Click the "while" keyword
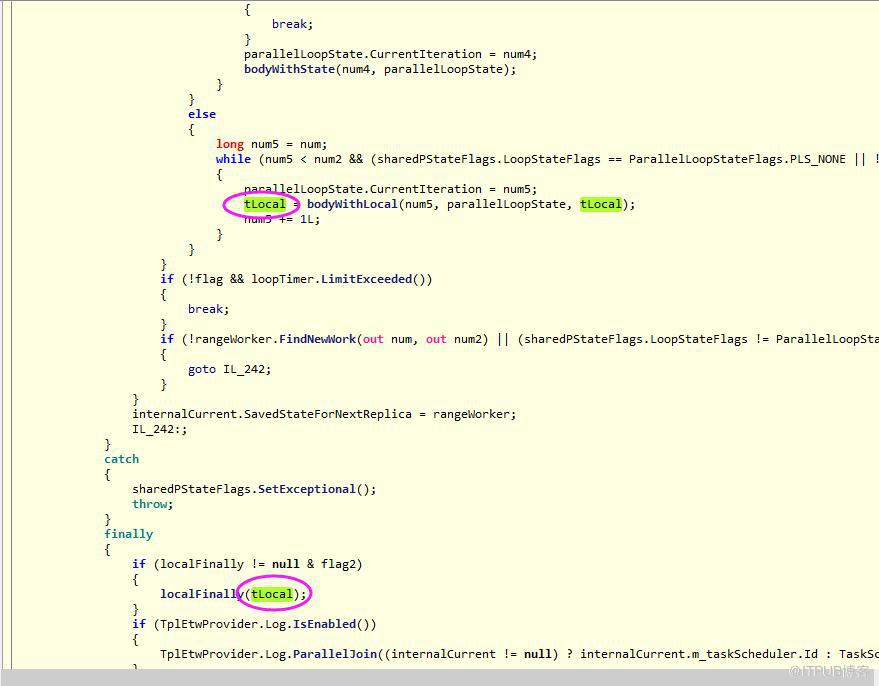Screen dimensions: 879x686 (x=233, y=159)
